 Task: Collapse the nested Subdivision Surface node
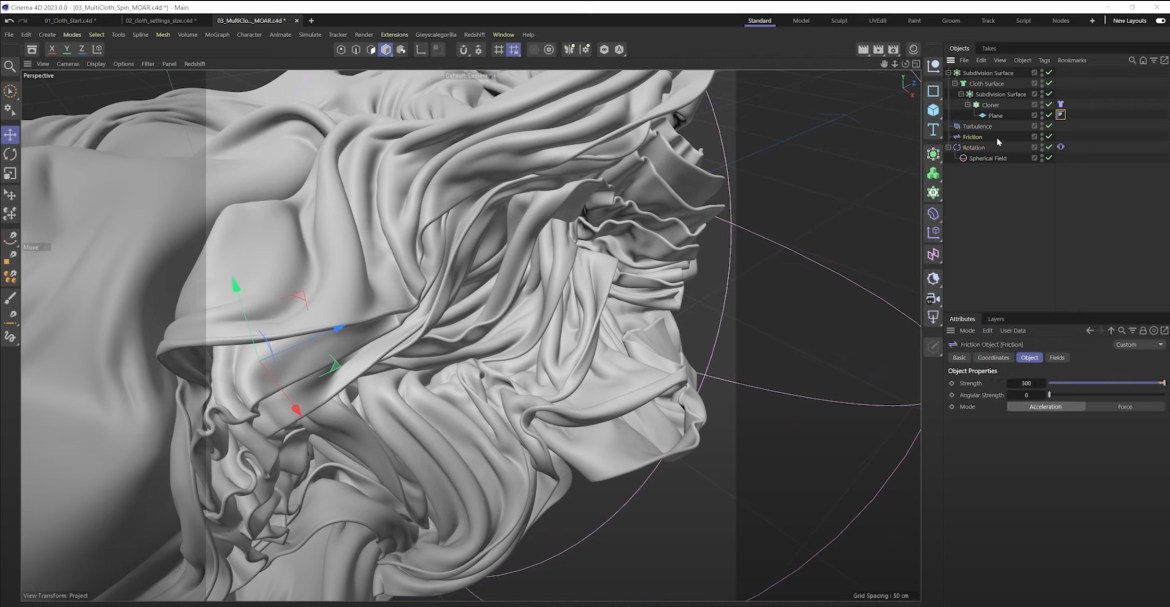[961, 94]
